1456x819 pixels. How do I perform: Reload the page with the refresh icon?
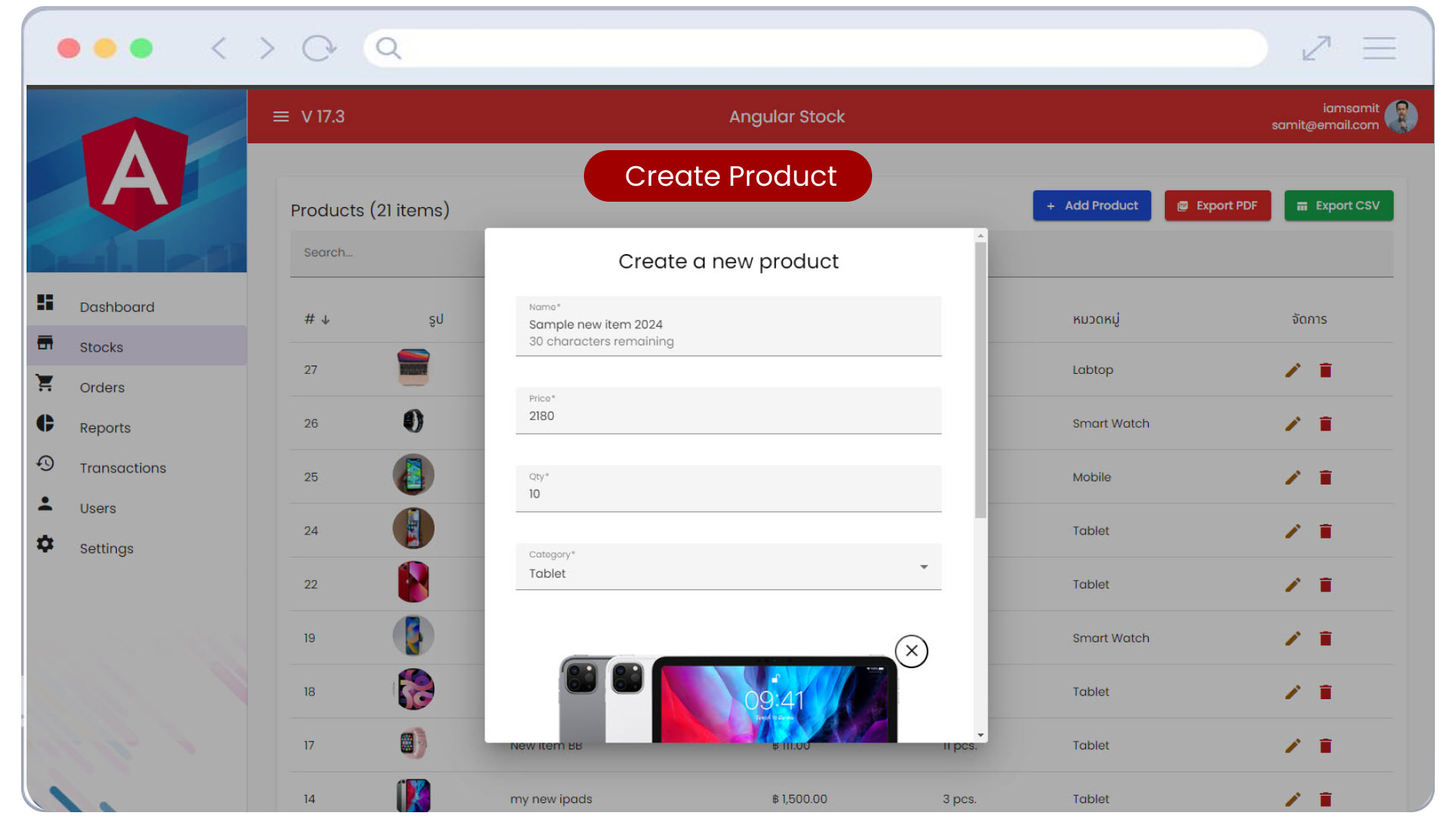318,49
